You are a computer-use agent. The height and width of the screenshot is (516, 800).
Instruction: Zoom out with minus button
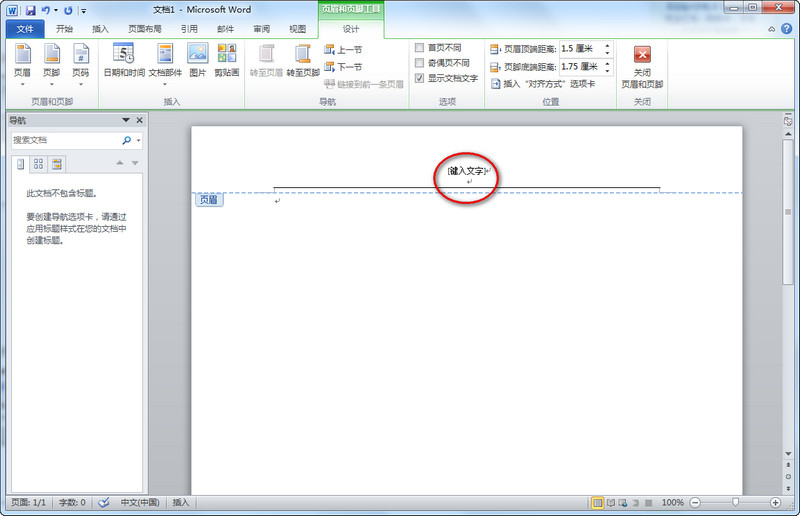click(x=695, y=503)
